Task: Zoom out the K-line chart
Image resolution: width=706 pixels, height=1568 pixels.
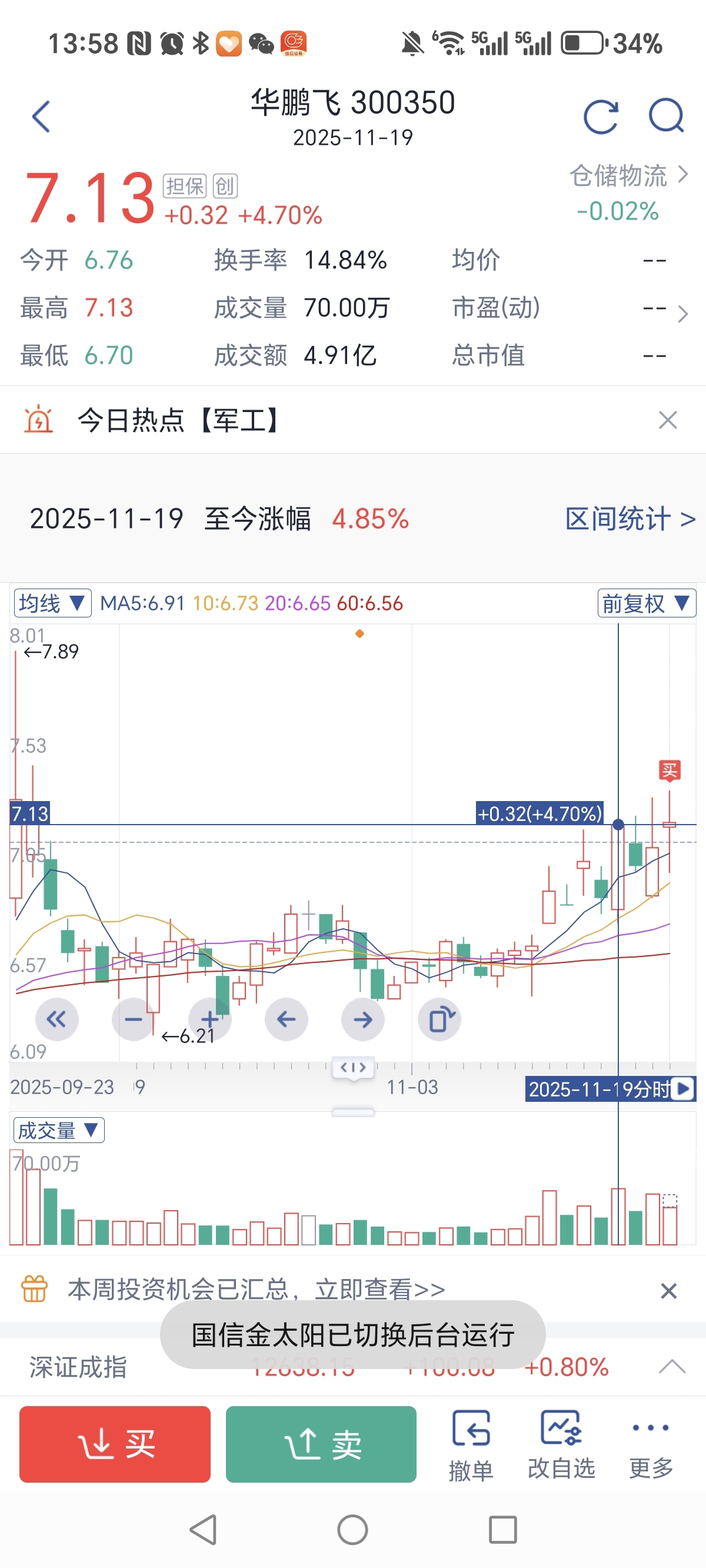Action: pos(134,1019)
